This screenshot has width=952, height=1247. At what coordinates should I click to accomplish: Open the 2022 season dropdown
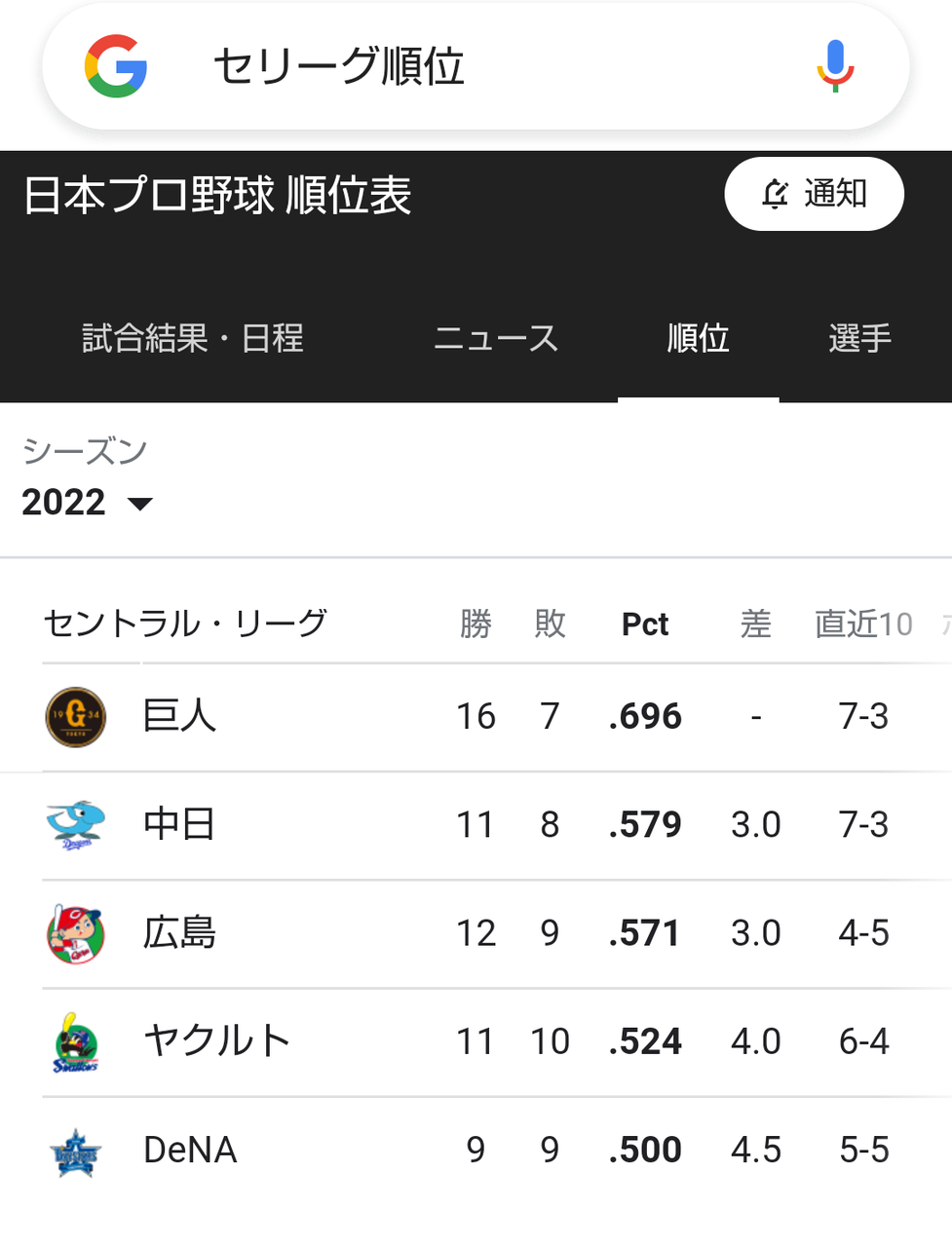point(88,503)
